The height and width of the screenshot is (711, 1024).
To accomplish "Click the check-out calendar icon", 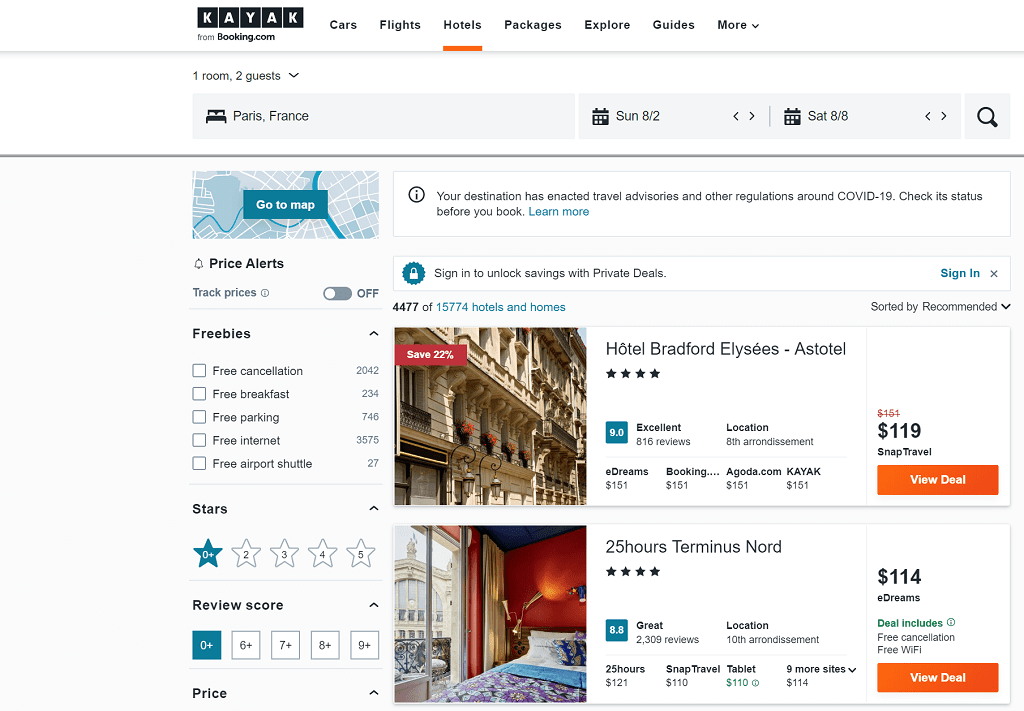I will (792, 116).
